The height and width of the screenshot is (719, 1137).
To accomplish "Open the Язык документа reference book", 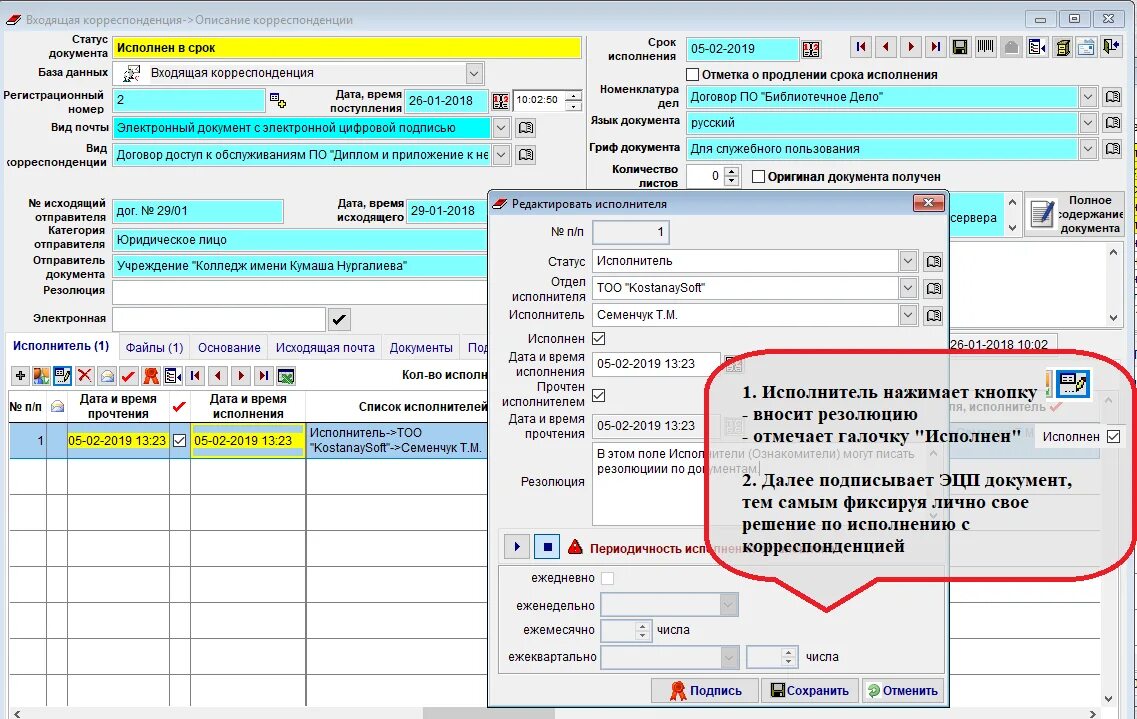I will coord(1113,122).
